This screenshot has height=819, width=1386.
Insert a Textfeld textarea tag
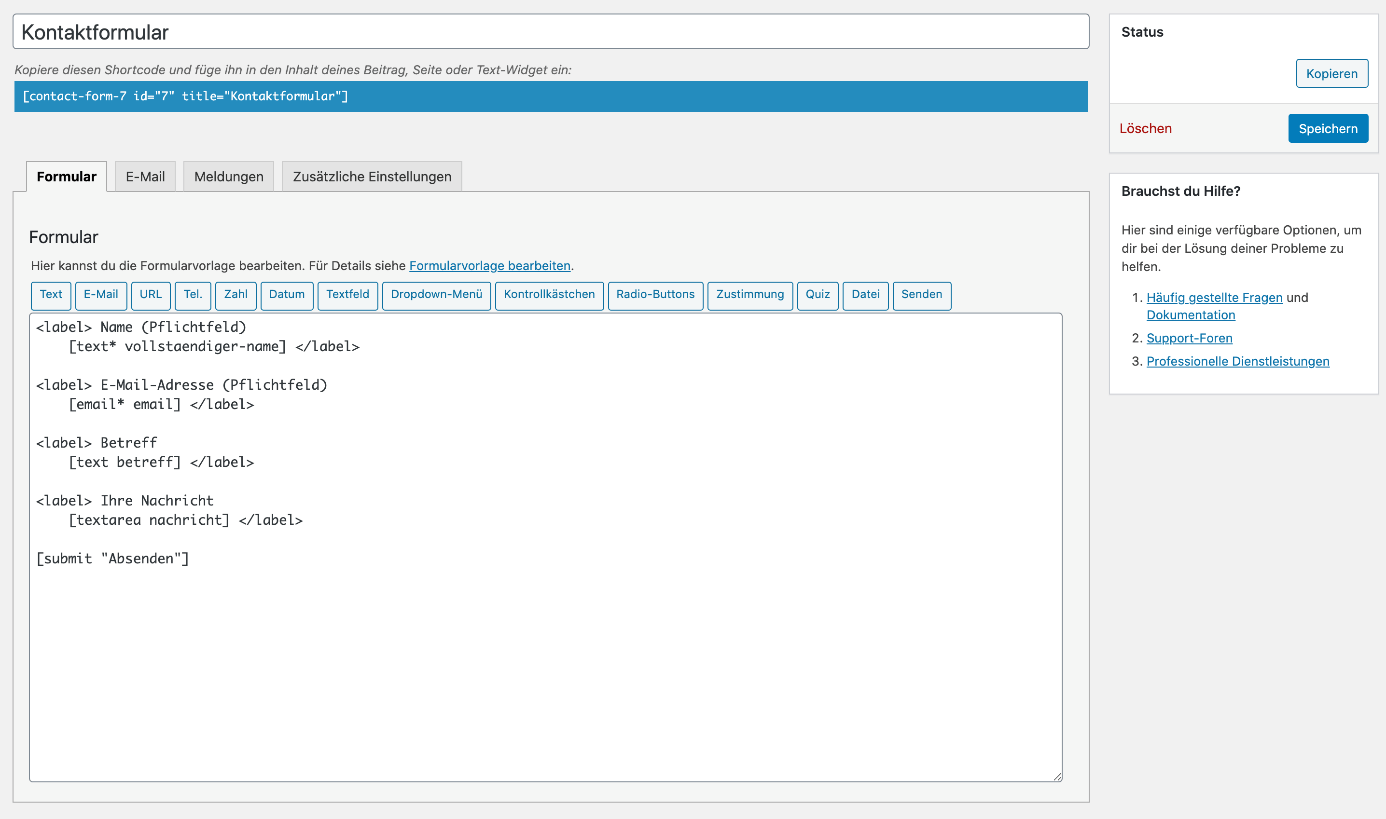(x=348, y=295)
